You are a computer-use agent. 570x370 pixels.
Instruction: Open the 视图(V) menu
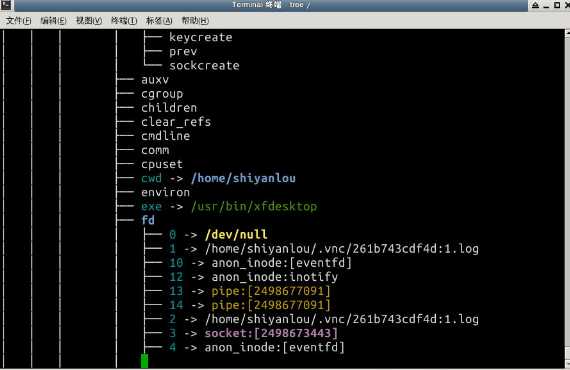click(x=89, y=20)
